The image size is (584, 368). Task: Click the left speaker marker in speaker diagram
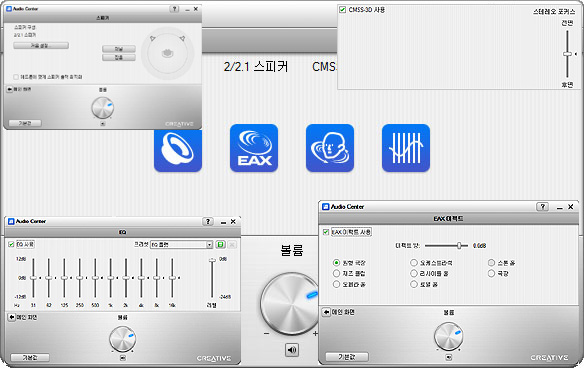pyautogui.click(x=153, y=38)
